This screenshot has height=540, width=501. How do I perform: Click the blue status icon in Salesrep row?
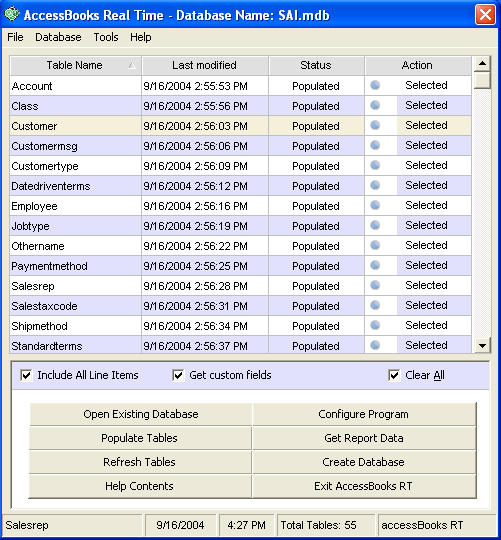[375, 285]
